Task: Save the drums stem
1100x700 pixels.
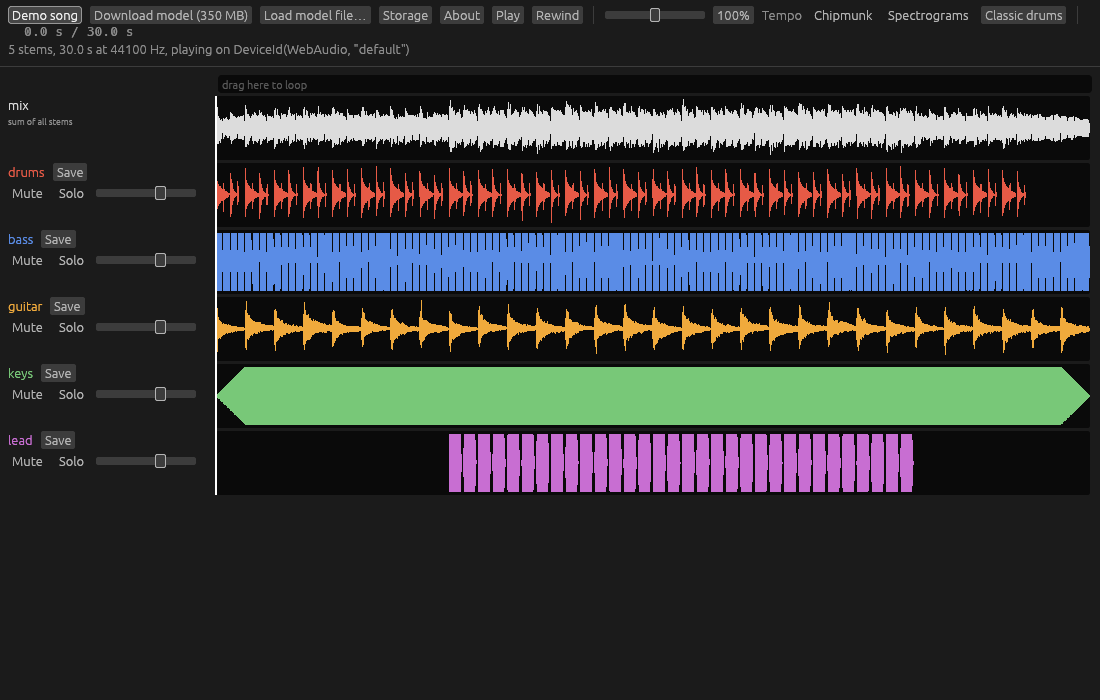Action: tap(69, 173)
